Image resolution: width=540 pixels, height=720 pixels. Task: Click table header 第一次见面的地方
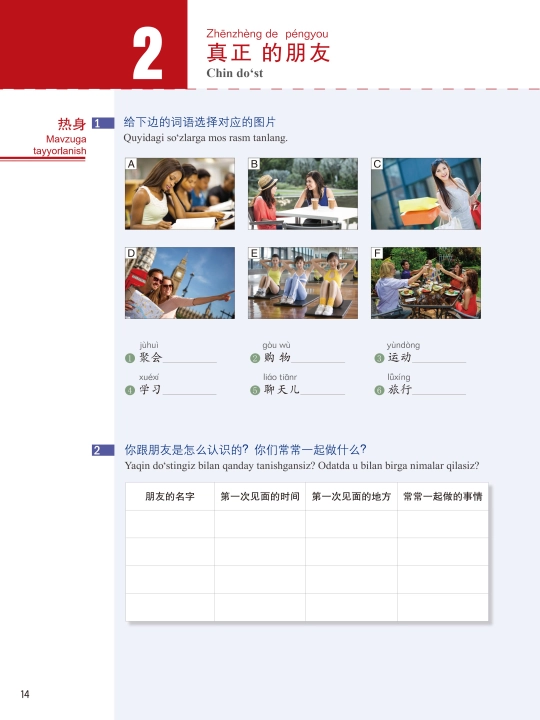point(351,496)
